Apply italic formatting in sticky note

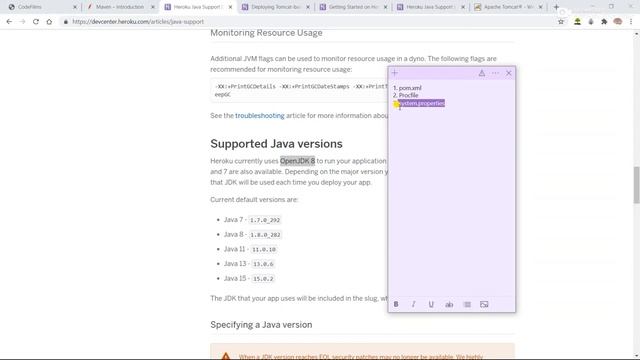pyautogui.click(x=413, y=304)
